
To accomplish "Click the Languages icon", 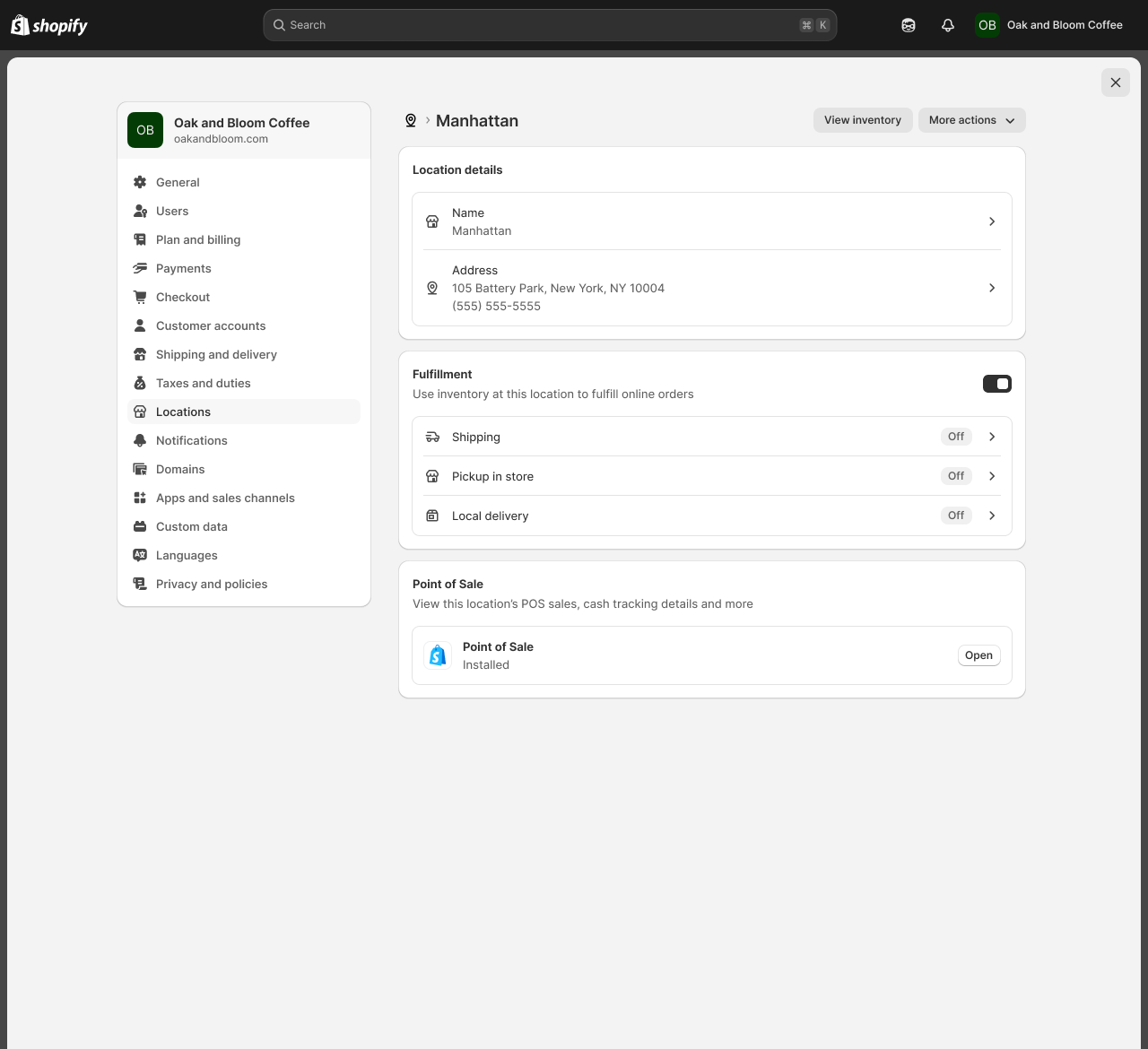I will click(x=140, y=555).
